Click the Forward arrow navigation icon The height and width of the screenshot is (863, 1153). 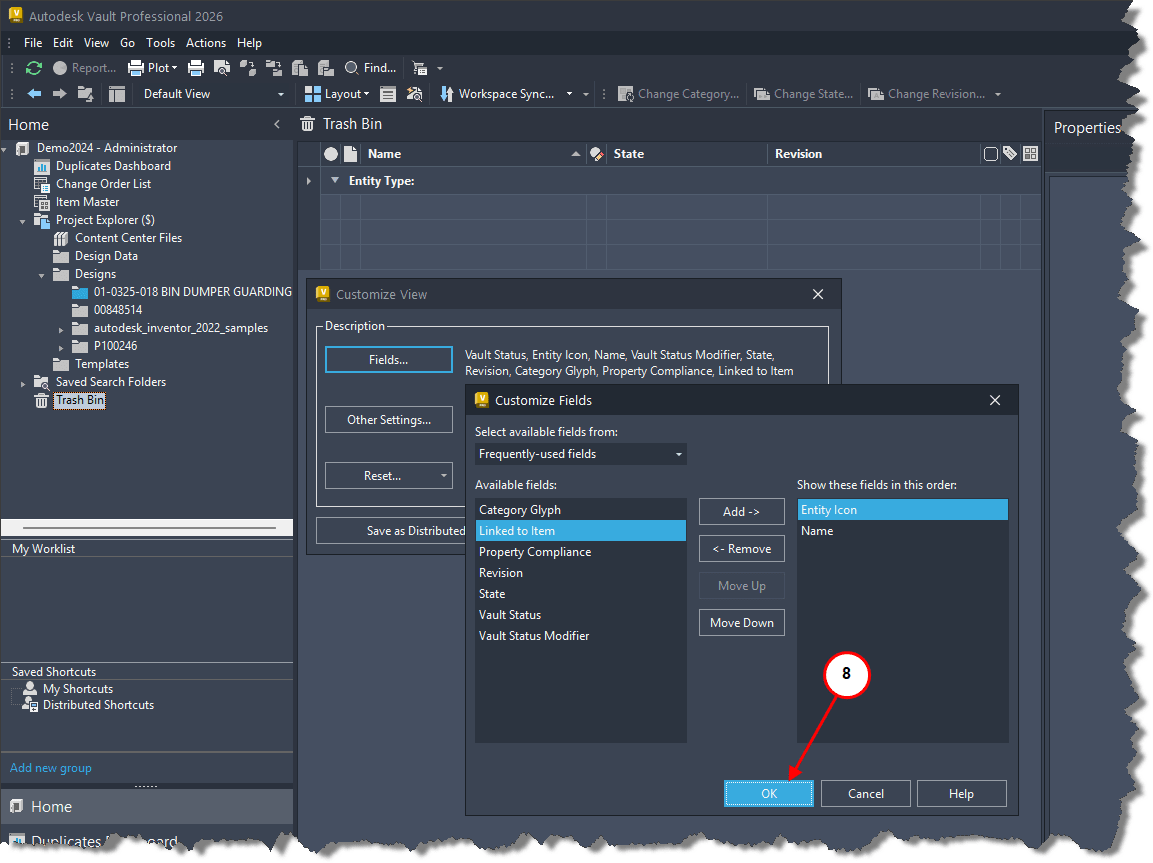pyautogui.click(x=60, y=94)
